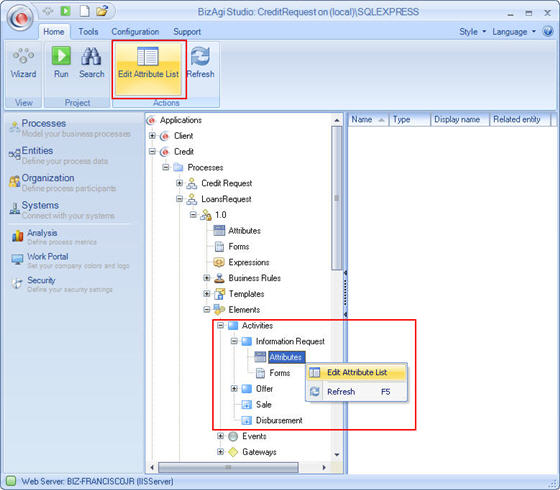Collapse the Credit application node
This screenshot has width=560, height=490.
pos(152,151)
